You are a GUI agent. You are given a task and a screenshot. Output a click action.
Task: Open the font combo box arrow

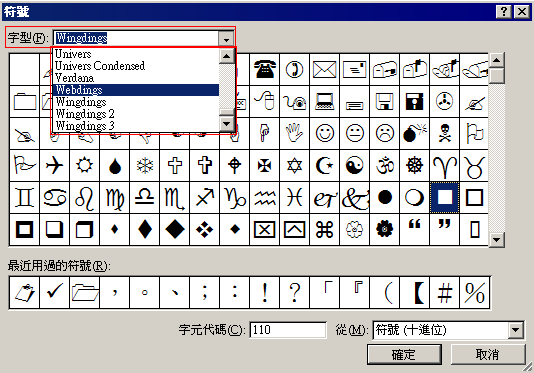226,38
